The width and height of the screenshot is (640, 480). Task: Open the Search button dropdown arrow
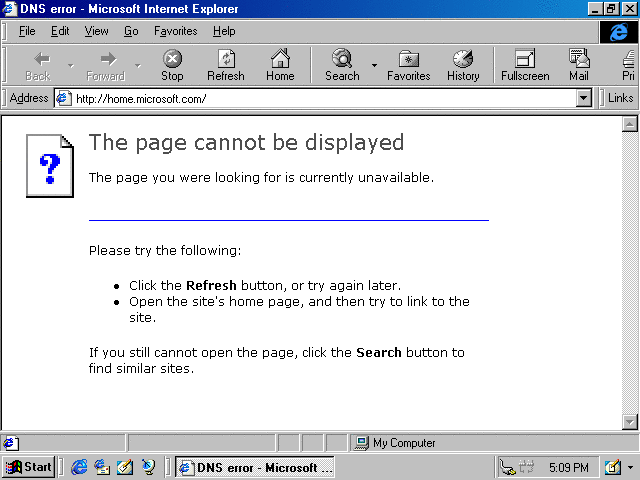pyautogui.click(x=374, y=65)
